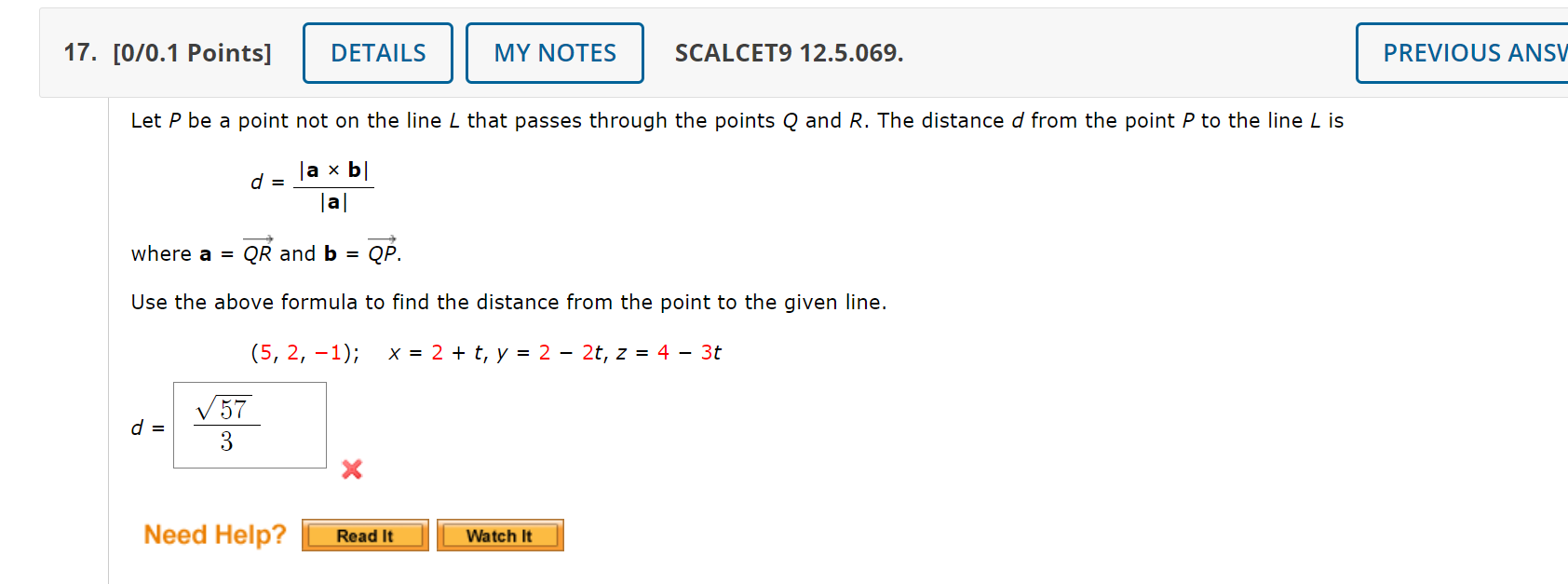The image size is (1568, 584).
Task: Open MY NOTES for this problem
Action: coord(554,53)
